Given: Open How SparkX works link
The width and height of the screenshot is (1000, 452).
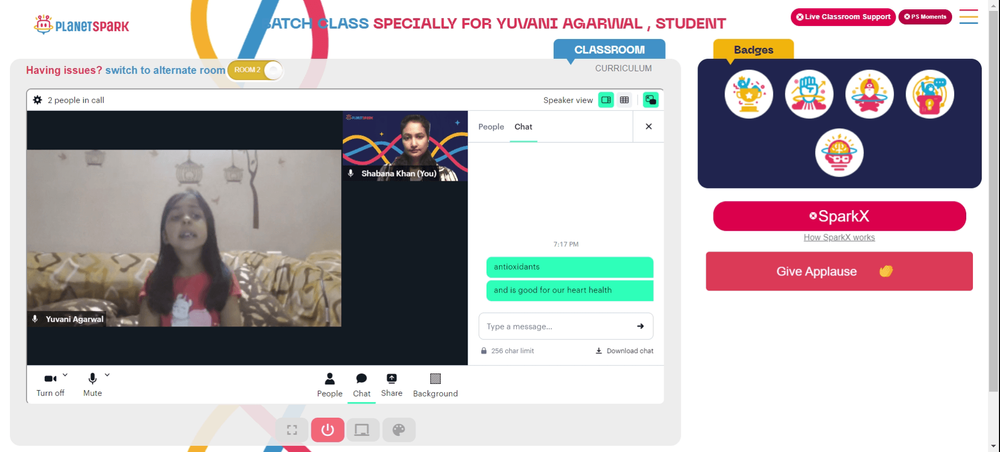Looking at the screenshot, I should pos(839,237).
